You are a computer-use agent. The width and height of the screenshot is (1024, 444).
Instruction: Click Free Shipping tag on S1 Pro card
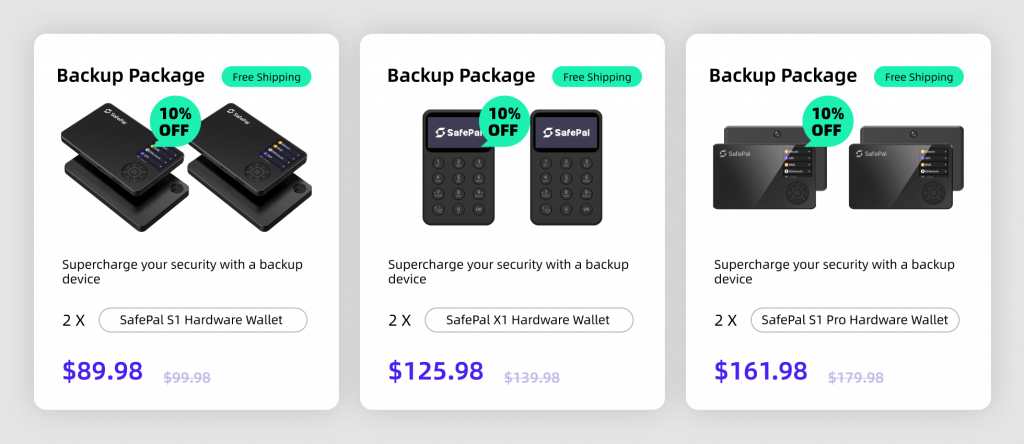click(x=919, y=77)
